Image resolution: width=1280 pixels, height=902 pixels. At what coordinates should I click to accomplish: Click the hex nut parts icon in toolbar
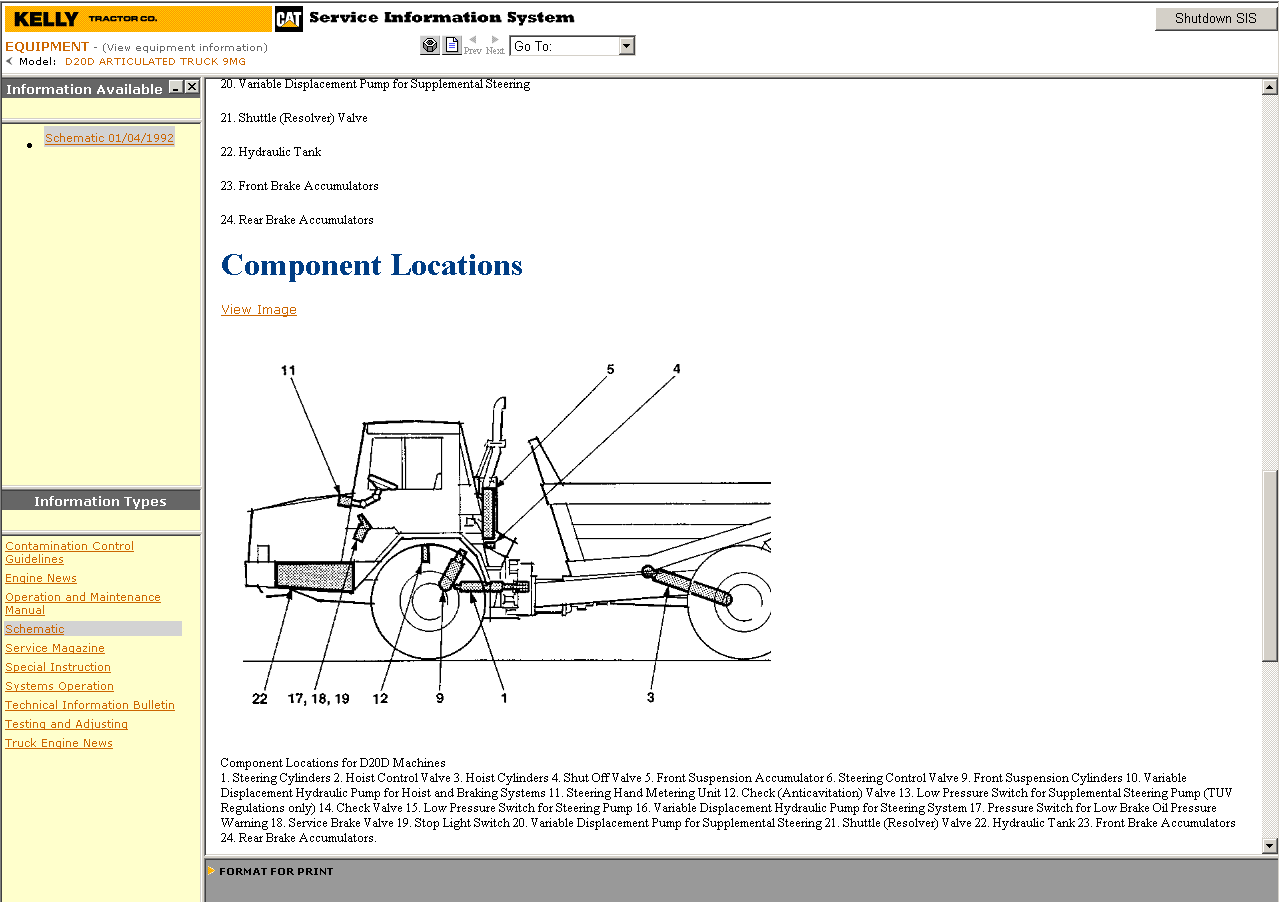[430, 45]
